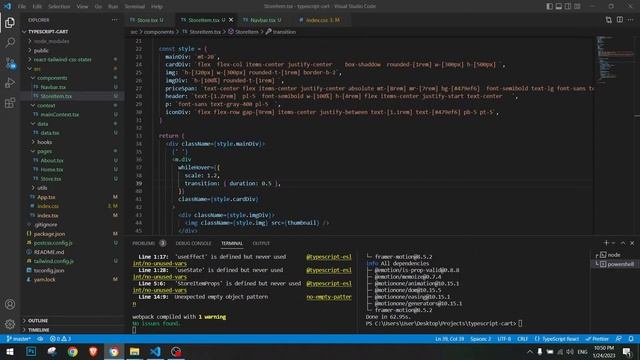Toggle bottom panel visibility in title bar

tap(559, 6)
